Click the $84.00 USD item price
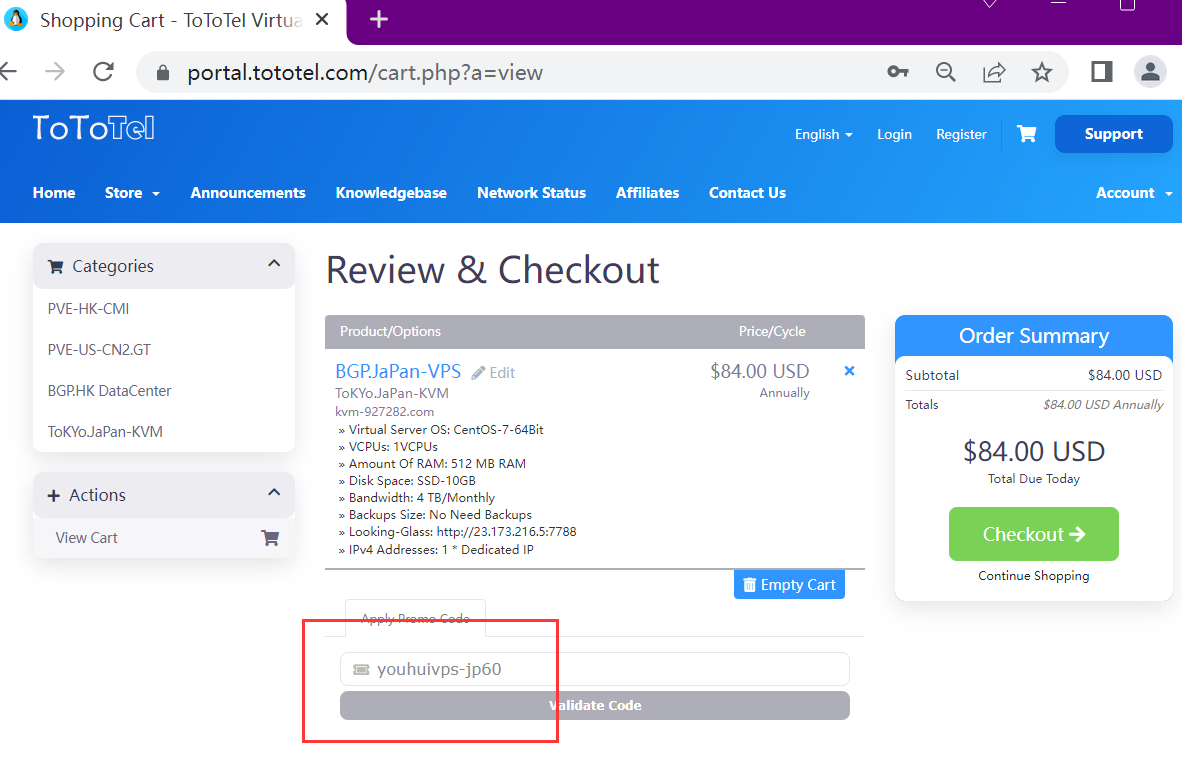The height and width of the screenshot is (784, 1182). (x=759, y=372)
